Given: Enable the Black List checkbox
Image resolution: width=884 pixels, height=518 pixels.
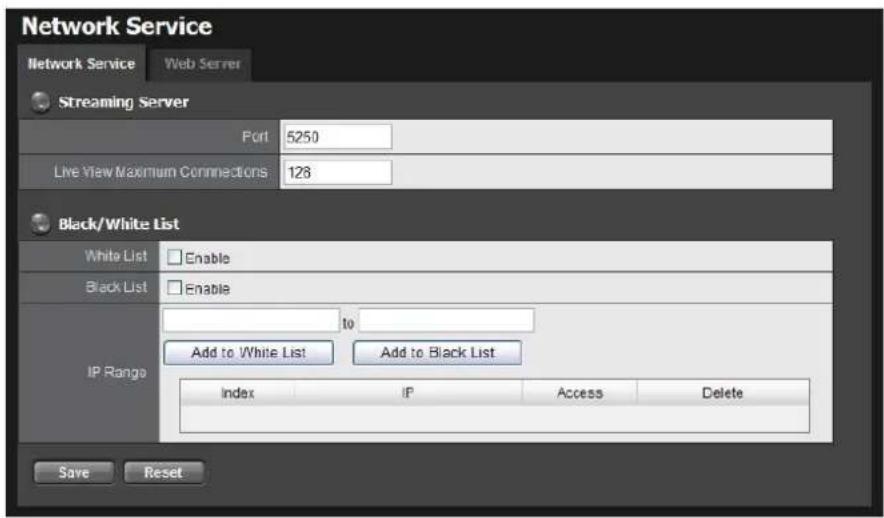Looking at the screenshot, I should [174, 288].
